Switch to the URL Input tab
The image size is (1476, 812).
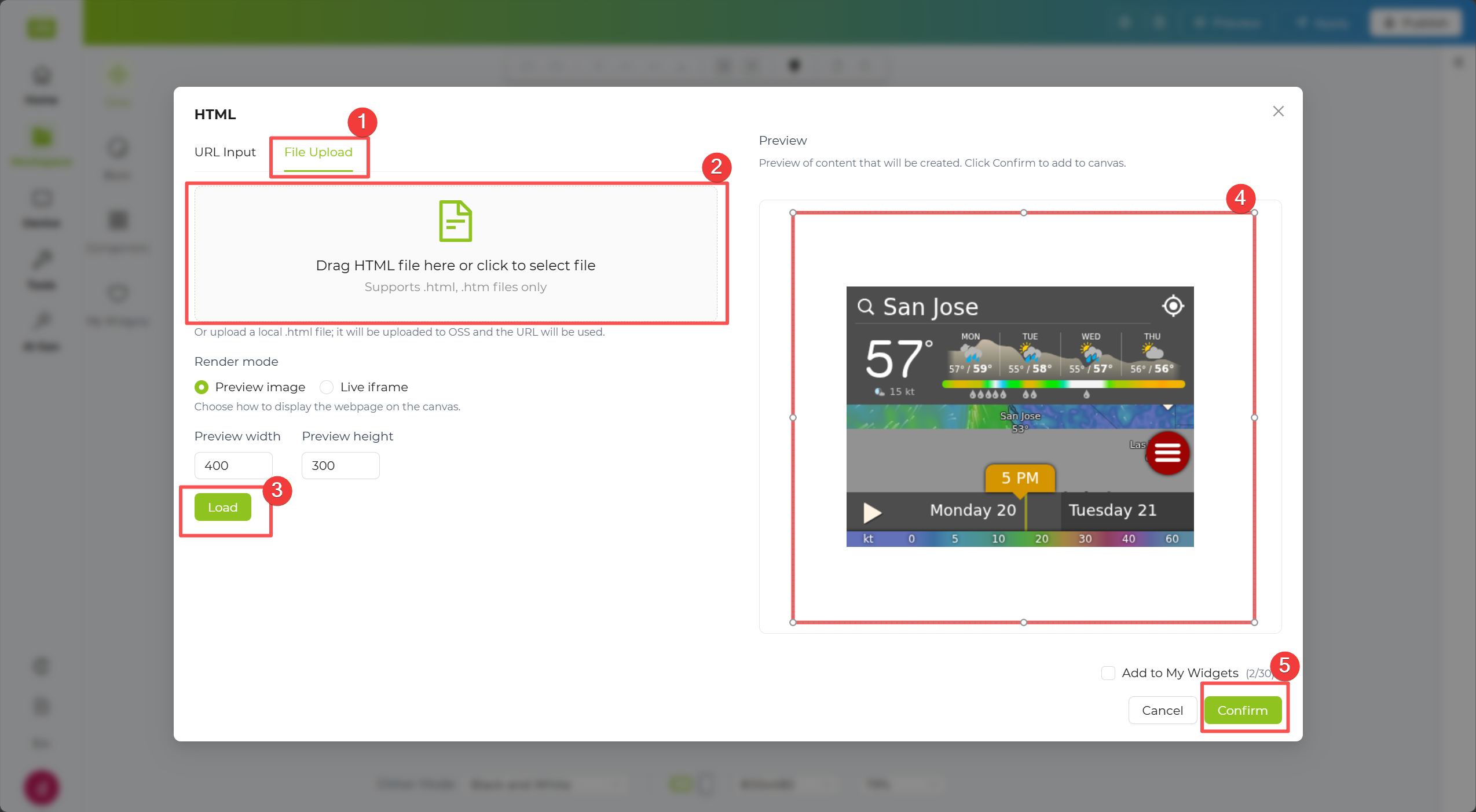pos(225,152)
